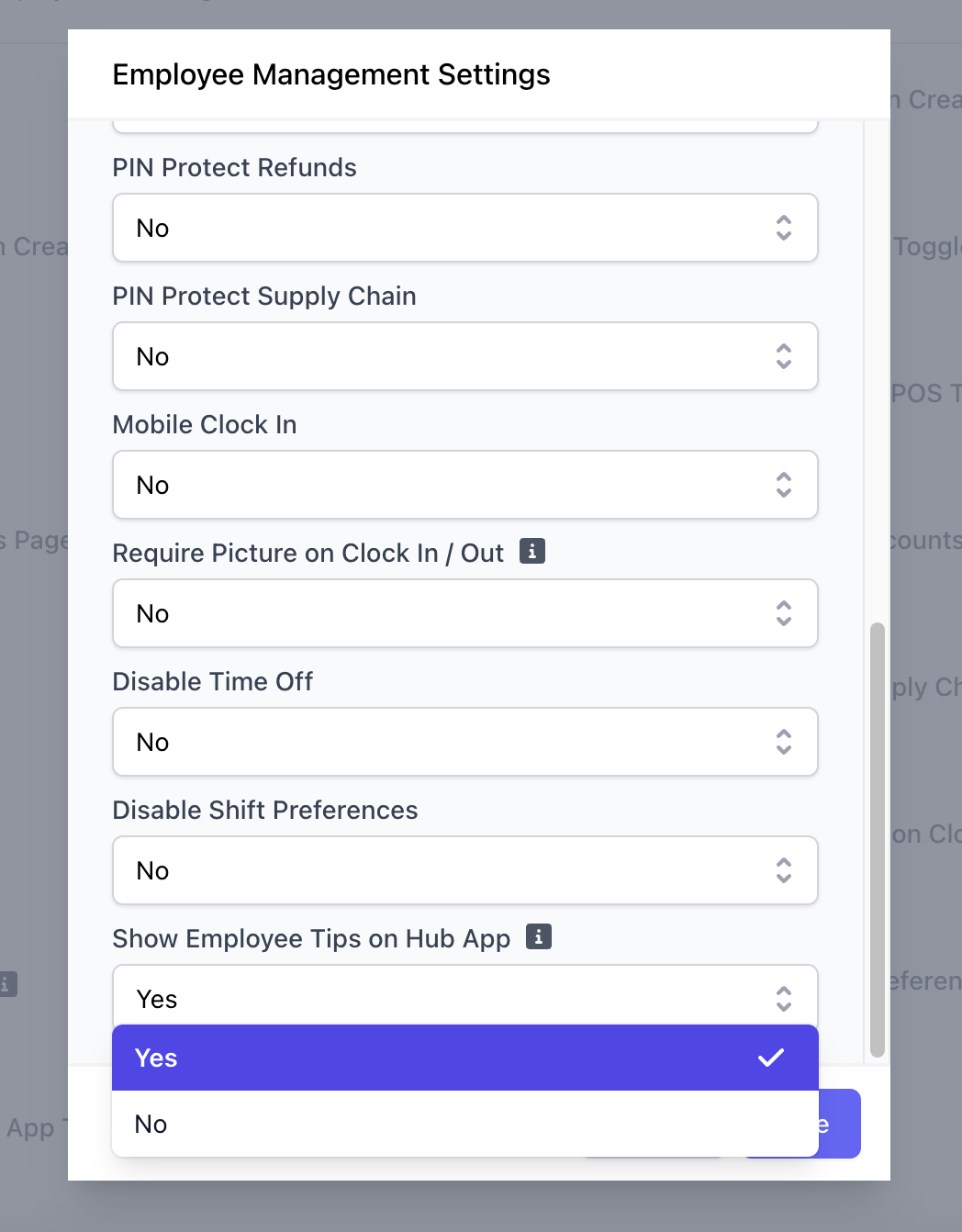Click the Mobile Clock In label text
The height and width of the screenshot is (1232, 962).
[x=205, y=424]
